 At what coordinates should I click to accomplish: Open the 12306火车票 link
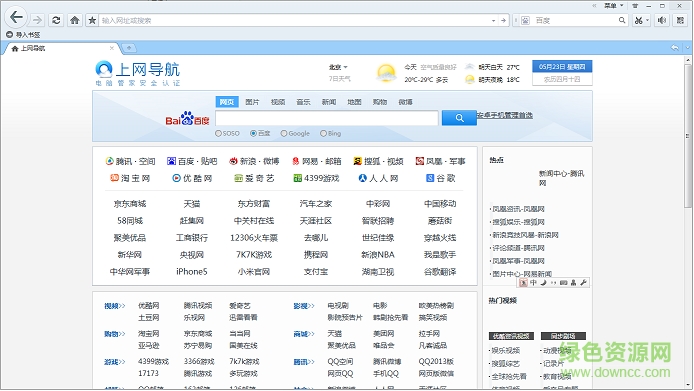click(254, 238)
